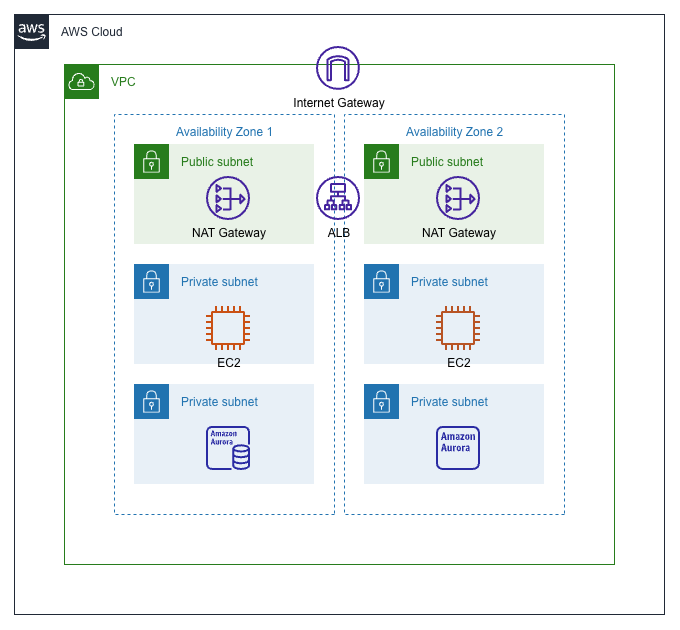Click lock icon of EC2 private subnet Zone 1
The width and height of the screenshot is (680, 630).
pyautogui.click(x=151, y=281)
